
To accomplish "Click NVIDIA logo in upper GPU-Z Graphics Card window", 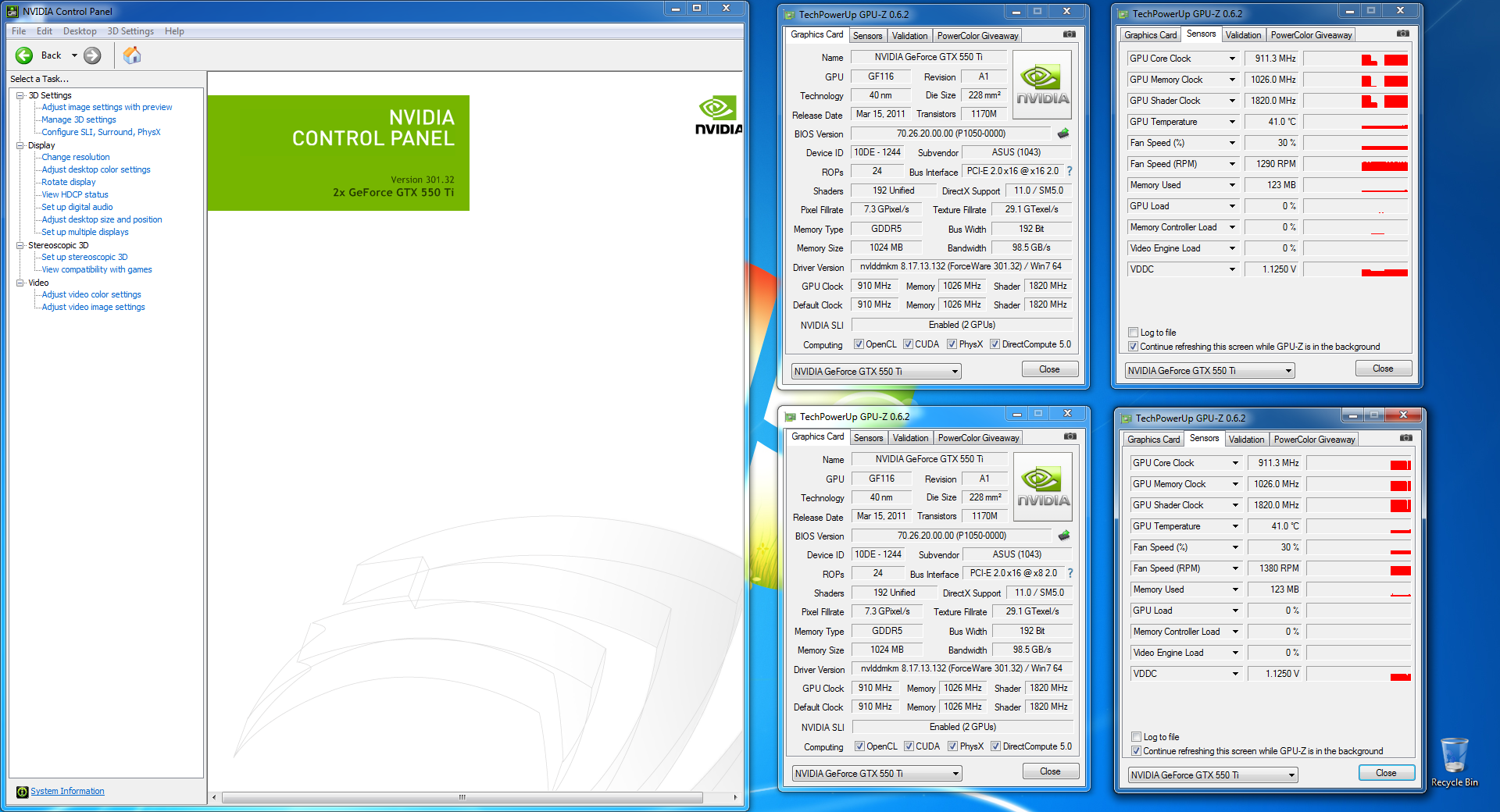I will point(1042,85).
